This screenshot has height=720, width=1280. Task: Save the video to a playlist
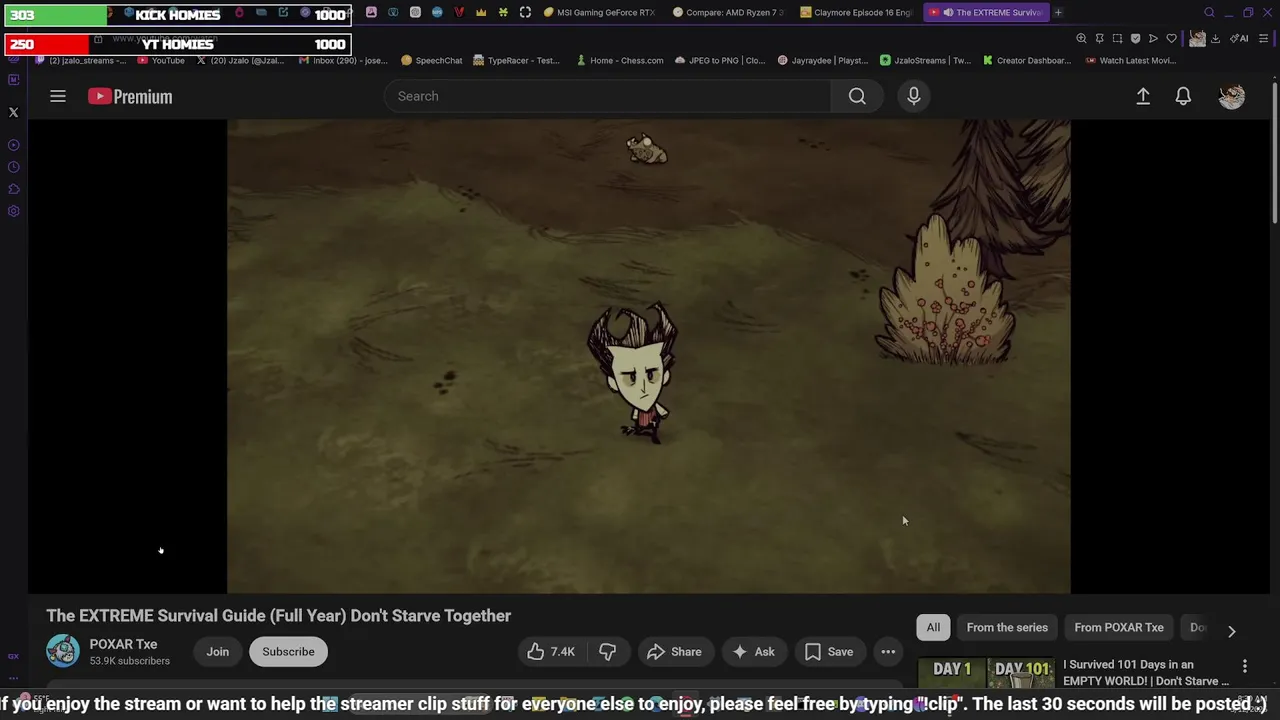829,652
